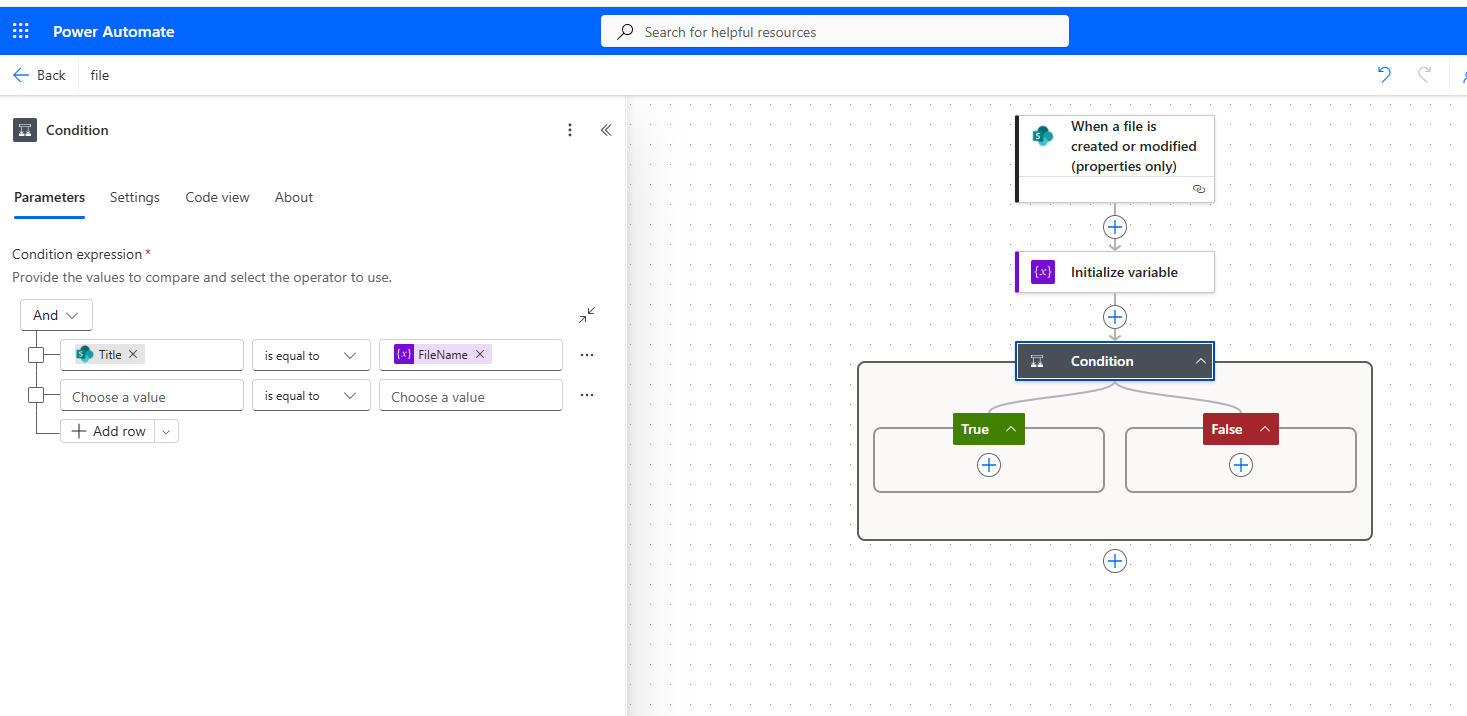Open the app launcher waffle icon
This screenshot has width=1467, height=716.
tap(21, 31)
